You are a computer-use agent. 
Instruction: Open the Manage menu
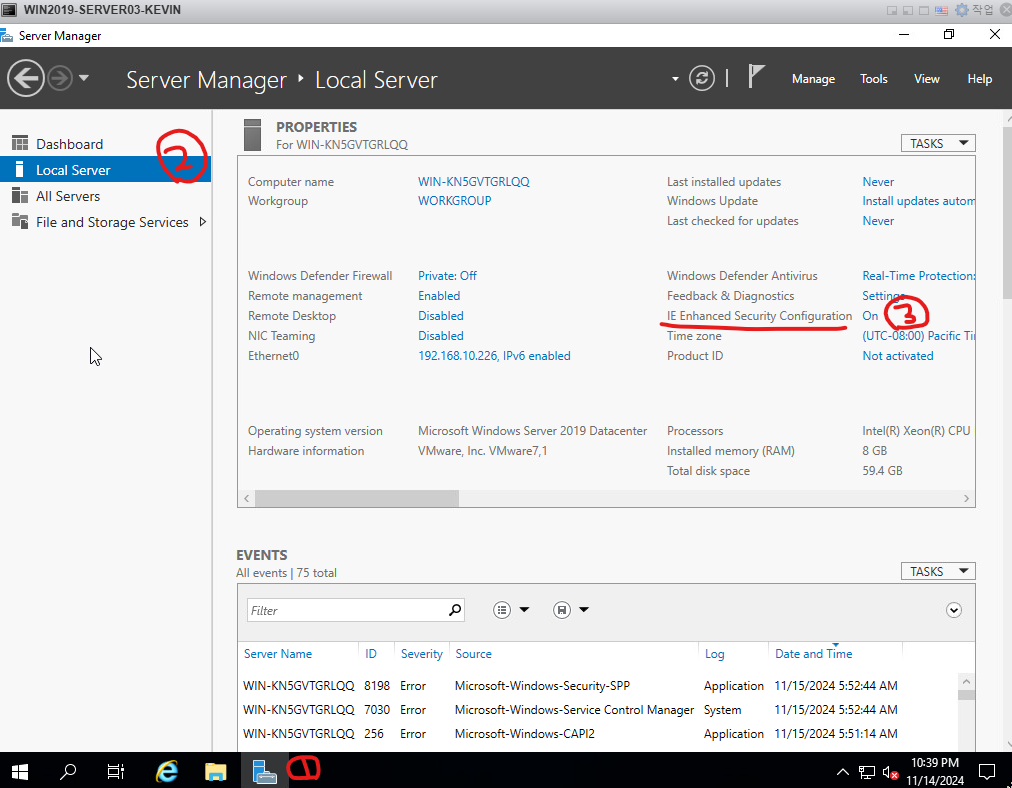tap(813, 79)
